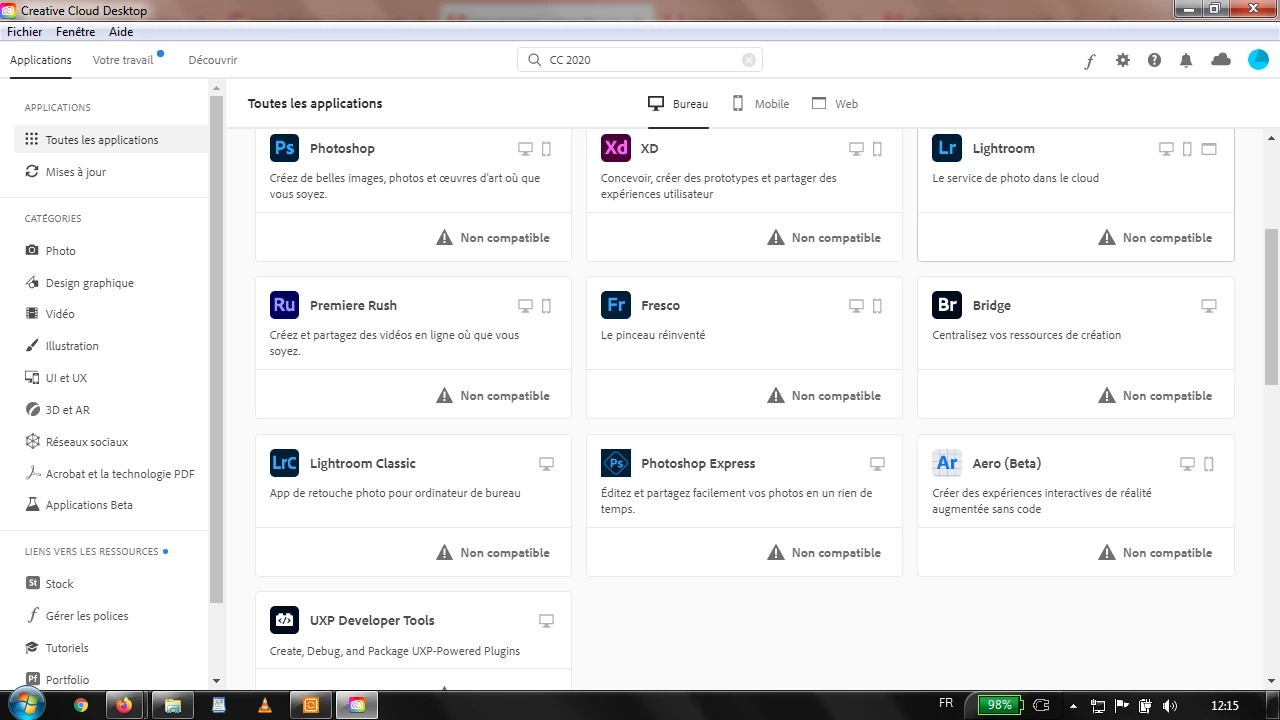Open the Windows Start button
This screenshot has width=1280, height=720.
click(26, 704)
